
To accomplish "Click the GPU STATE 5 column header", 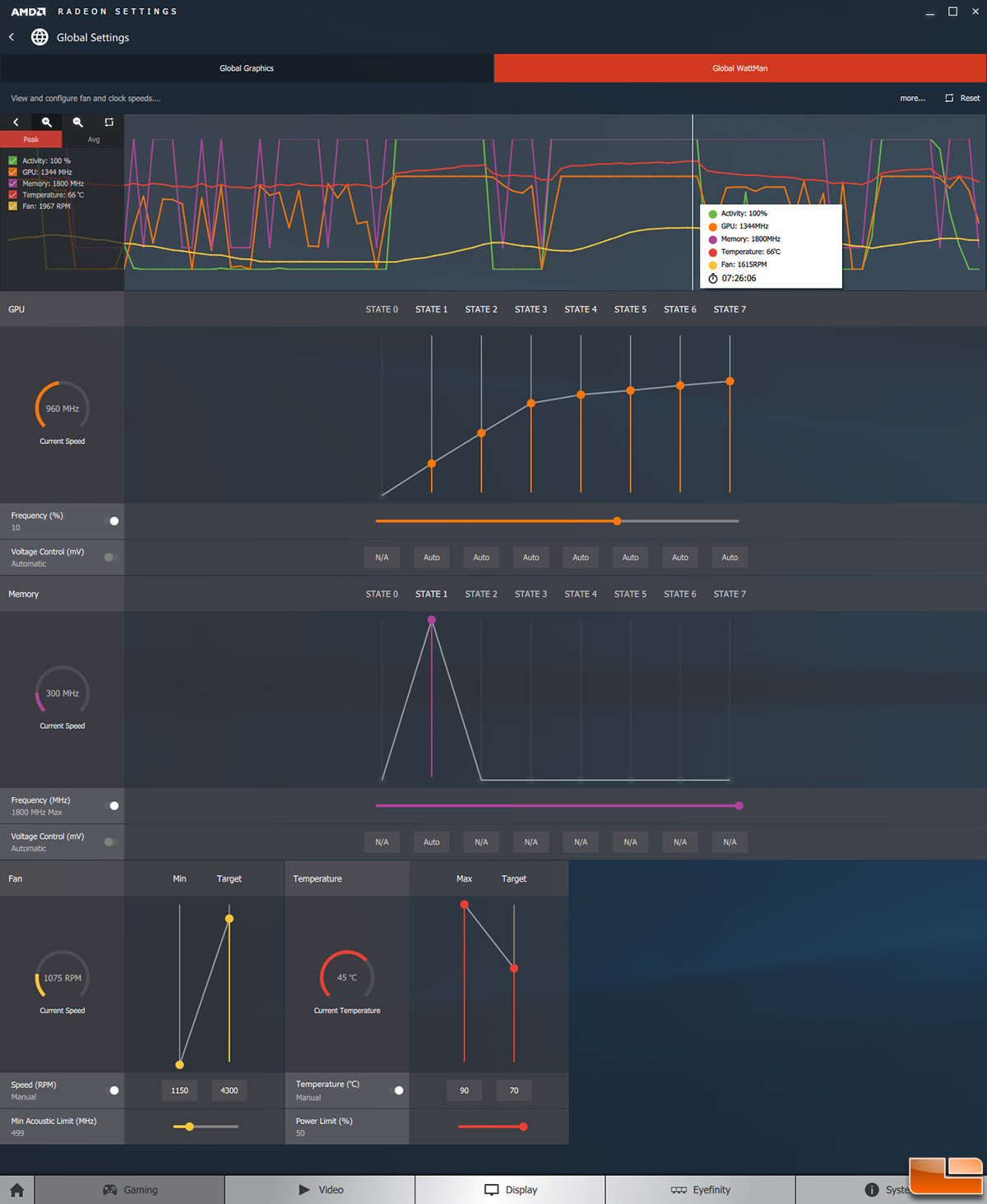I will pyautogui.click(x=630, y=310).
